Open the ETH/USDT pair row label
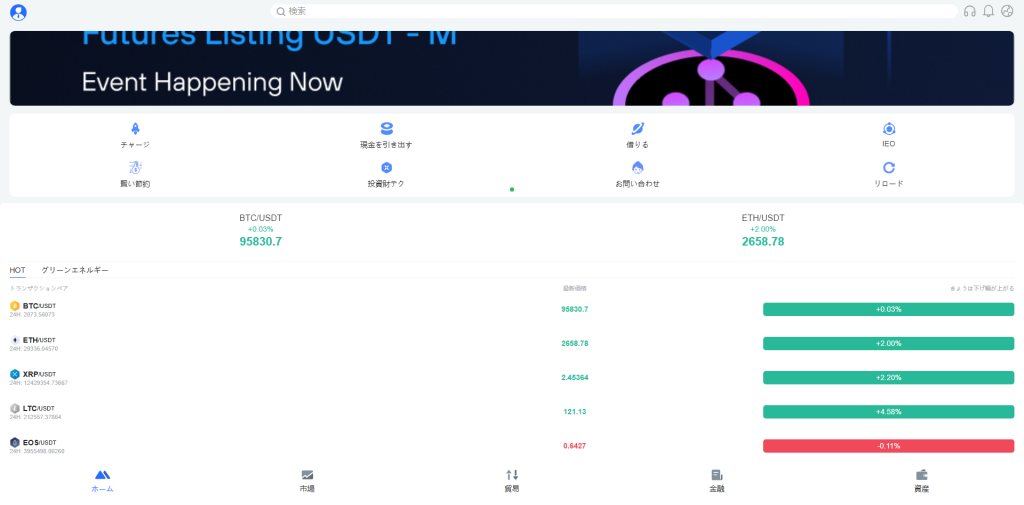The height and width of the screenshot is (505, 1024). 39,340
